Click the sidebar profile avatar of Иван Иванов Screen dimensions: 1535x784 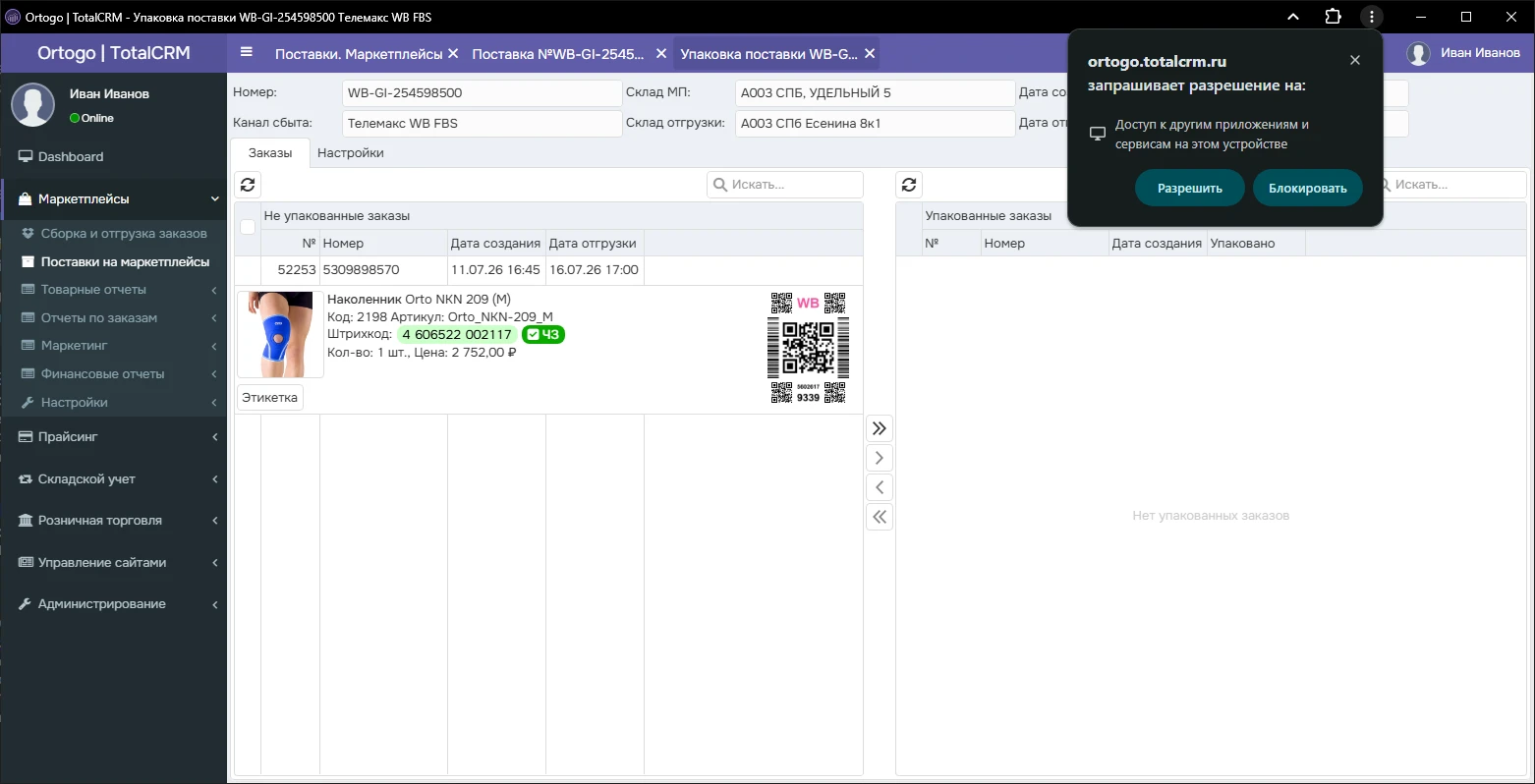32,105
